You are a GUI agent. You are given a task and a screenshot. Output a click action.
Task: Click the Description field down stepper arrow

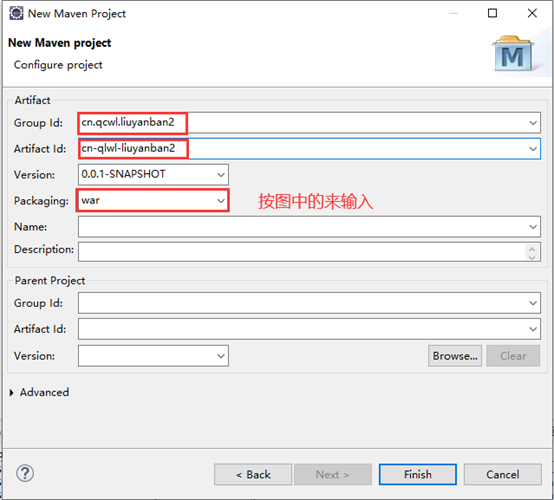[532, 257]
